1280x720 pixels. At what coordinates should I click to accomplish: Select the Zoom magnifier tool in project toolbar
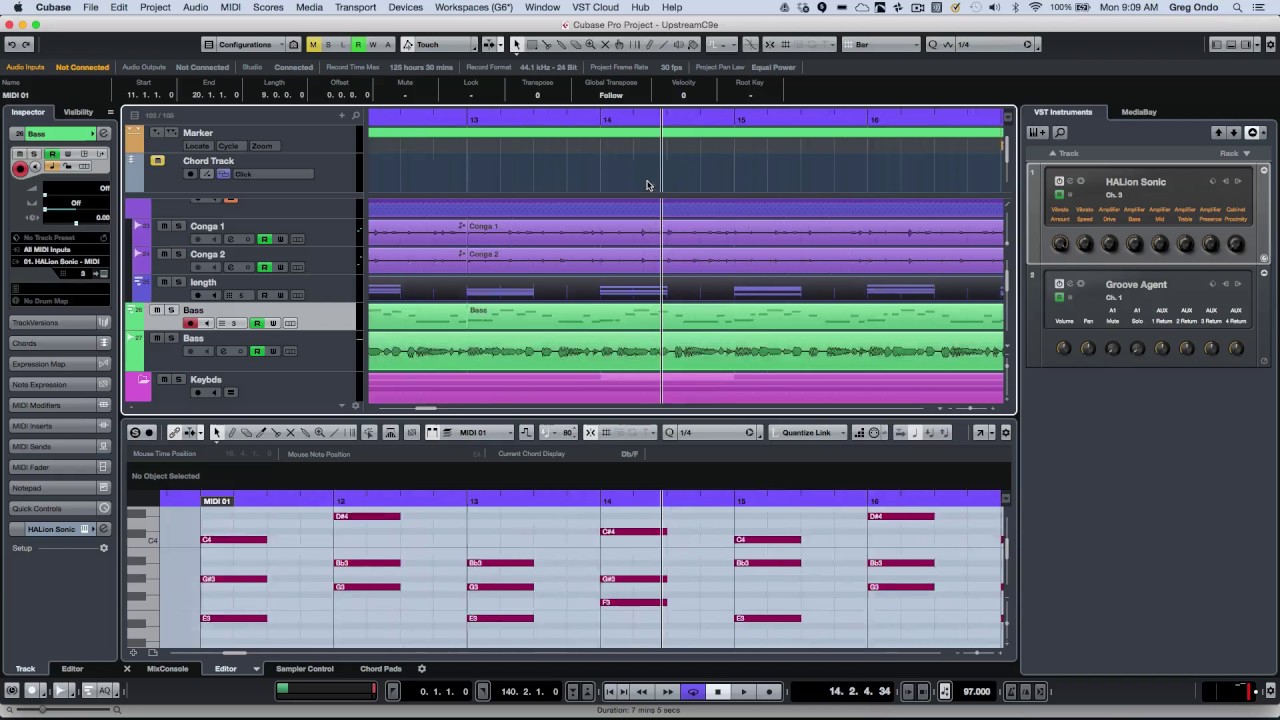click(590, 44)
